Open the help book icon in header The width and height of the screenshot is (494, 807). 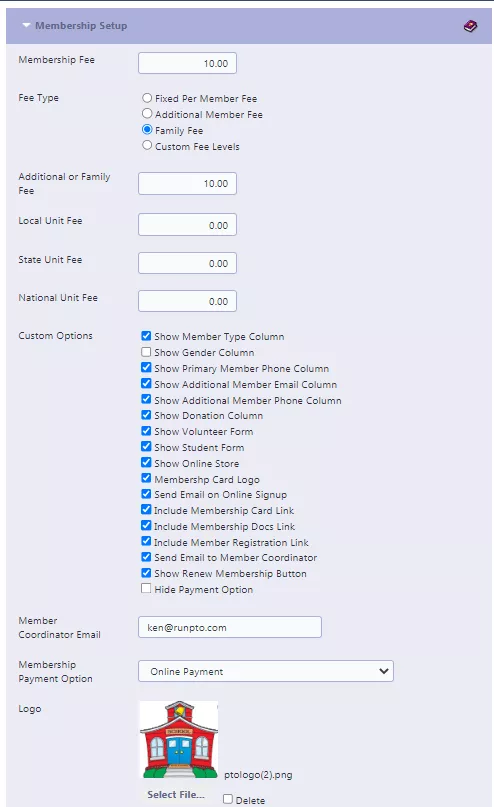(470, 26)
